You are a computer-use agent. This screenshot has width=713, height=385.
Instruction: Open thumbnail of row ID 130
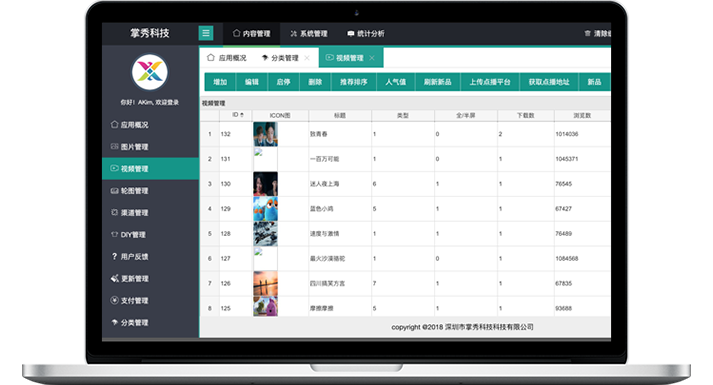pyautogui.click(x=265, y=184)
